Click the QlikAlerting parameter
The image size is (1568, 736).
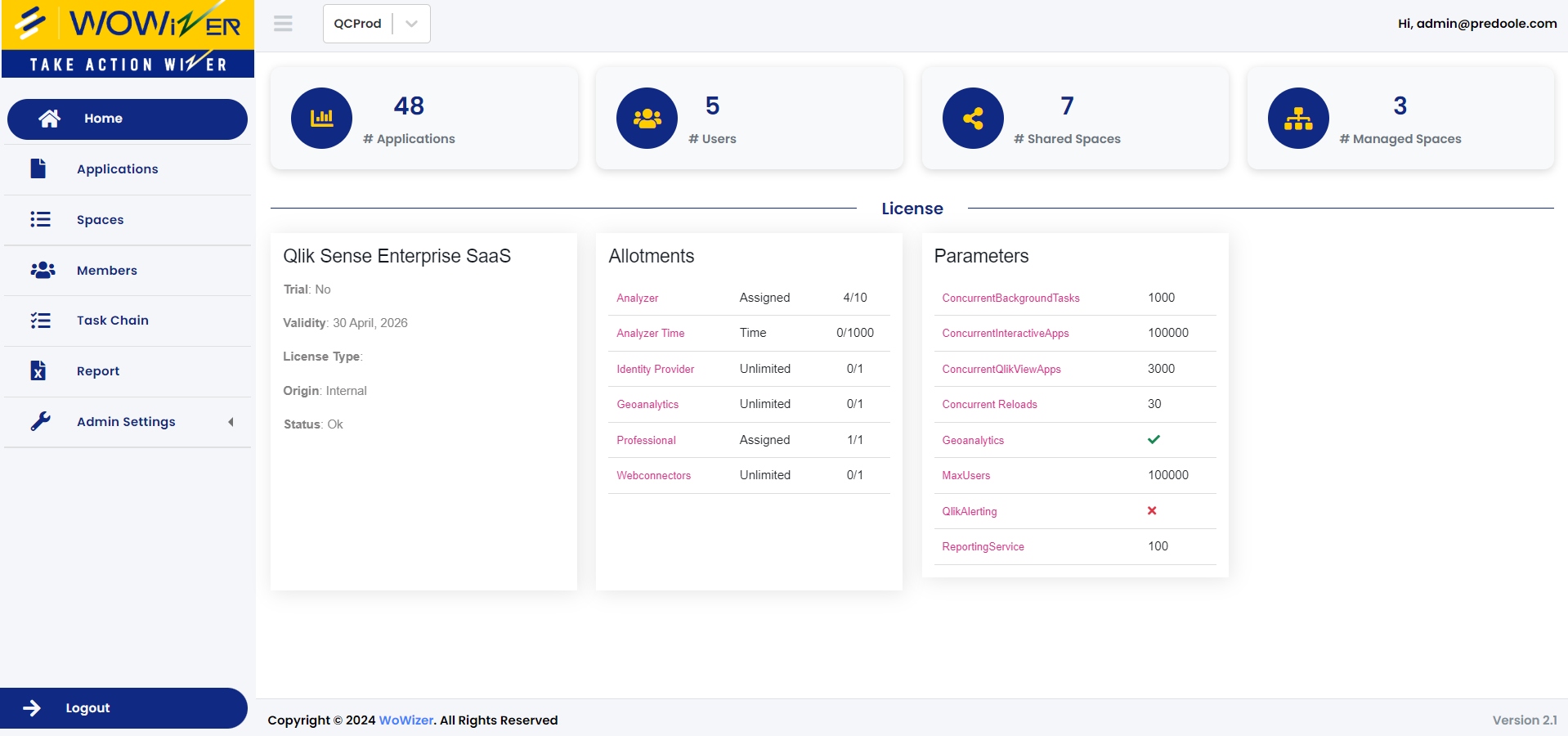970,512
